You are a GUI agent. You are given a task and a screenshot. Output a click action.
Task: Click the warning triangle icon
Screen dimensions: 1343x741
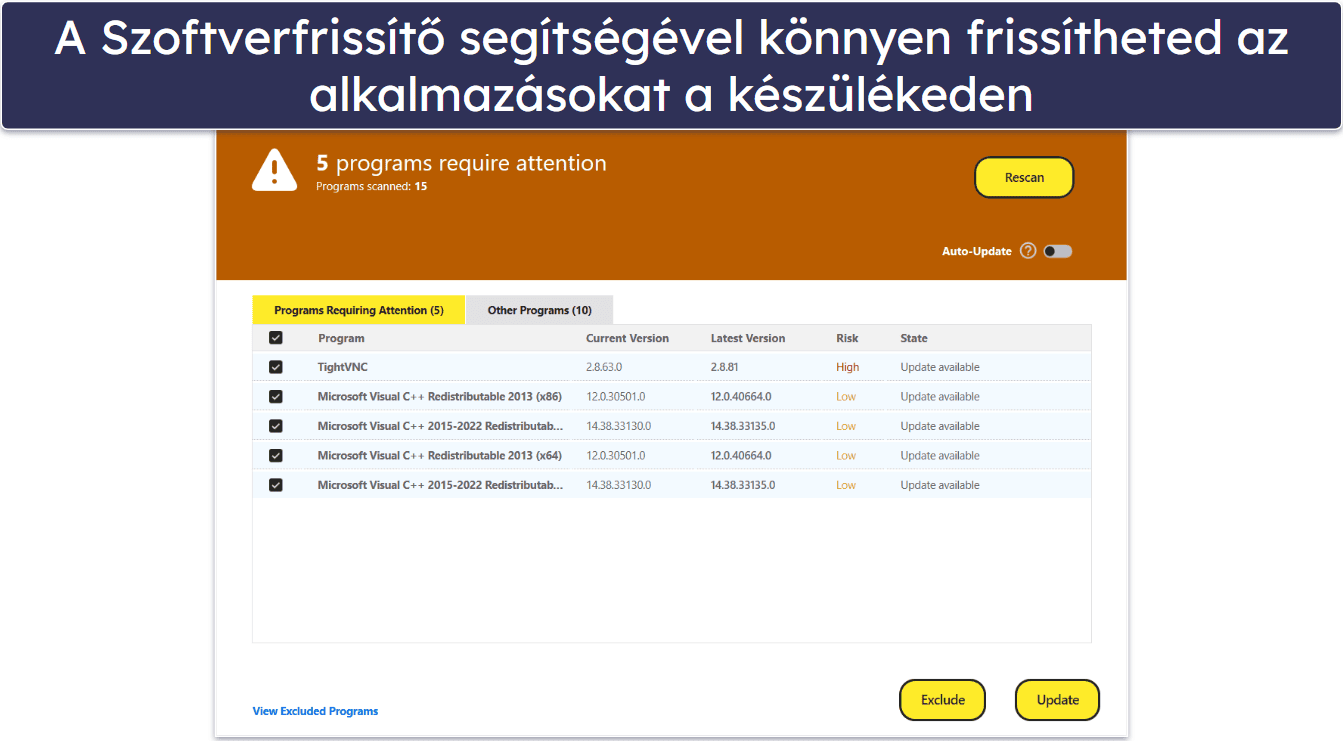pyautogui.click(x=274, y=171)
